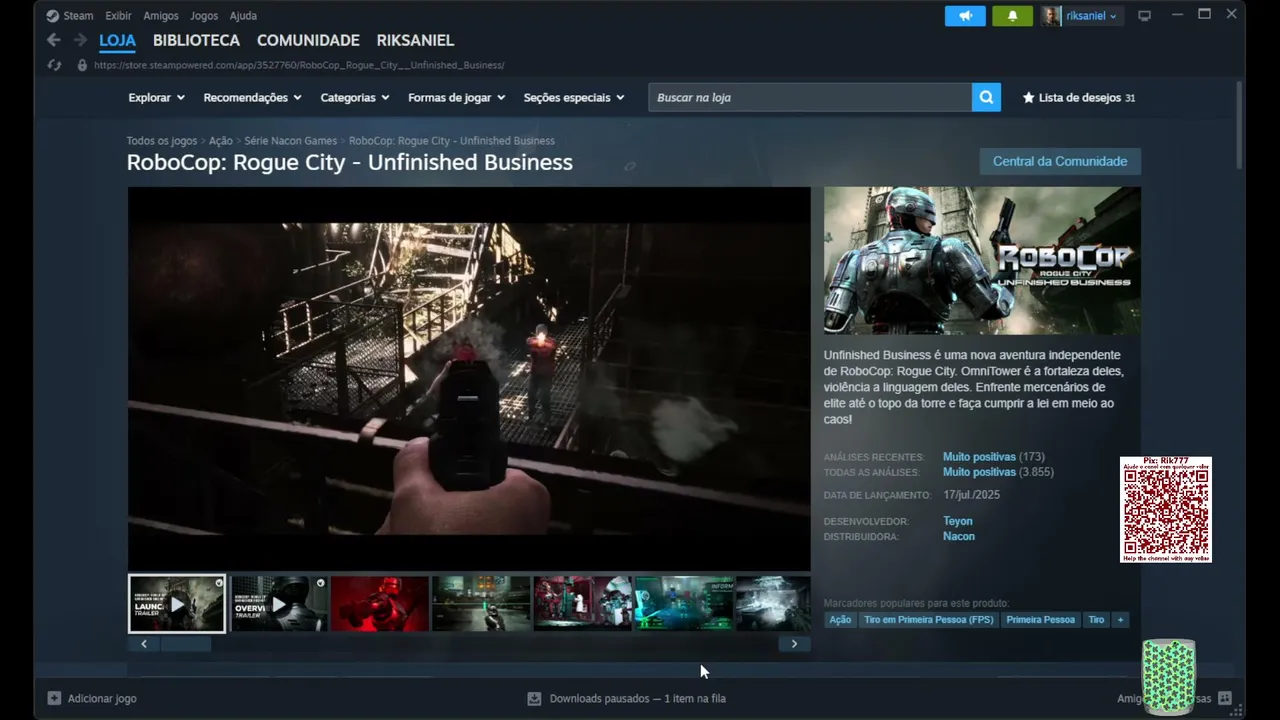Go back with the left arrow

54,40
